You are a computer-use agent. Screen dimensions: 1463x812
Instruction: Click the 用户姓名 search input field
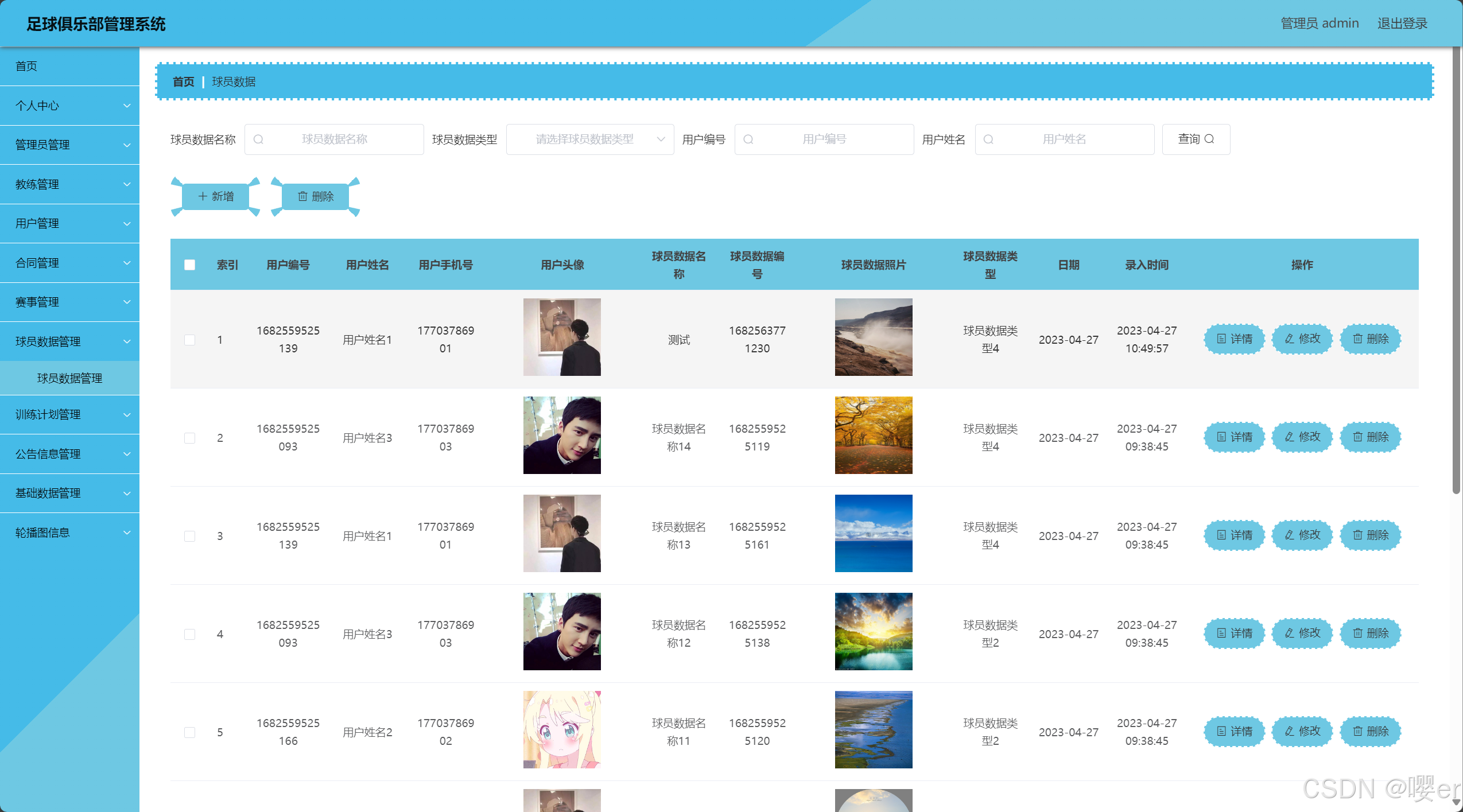(1064, 139)
